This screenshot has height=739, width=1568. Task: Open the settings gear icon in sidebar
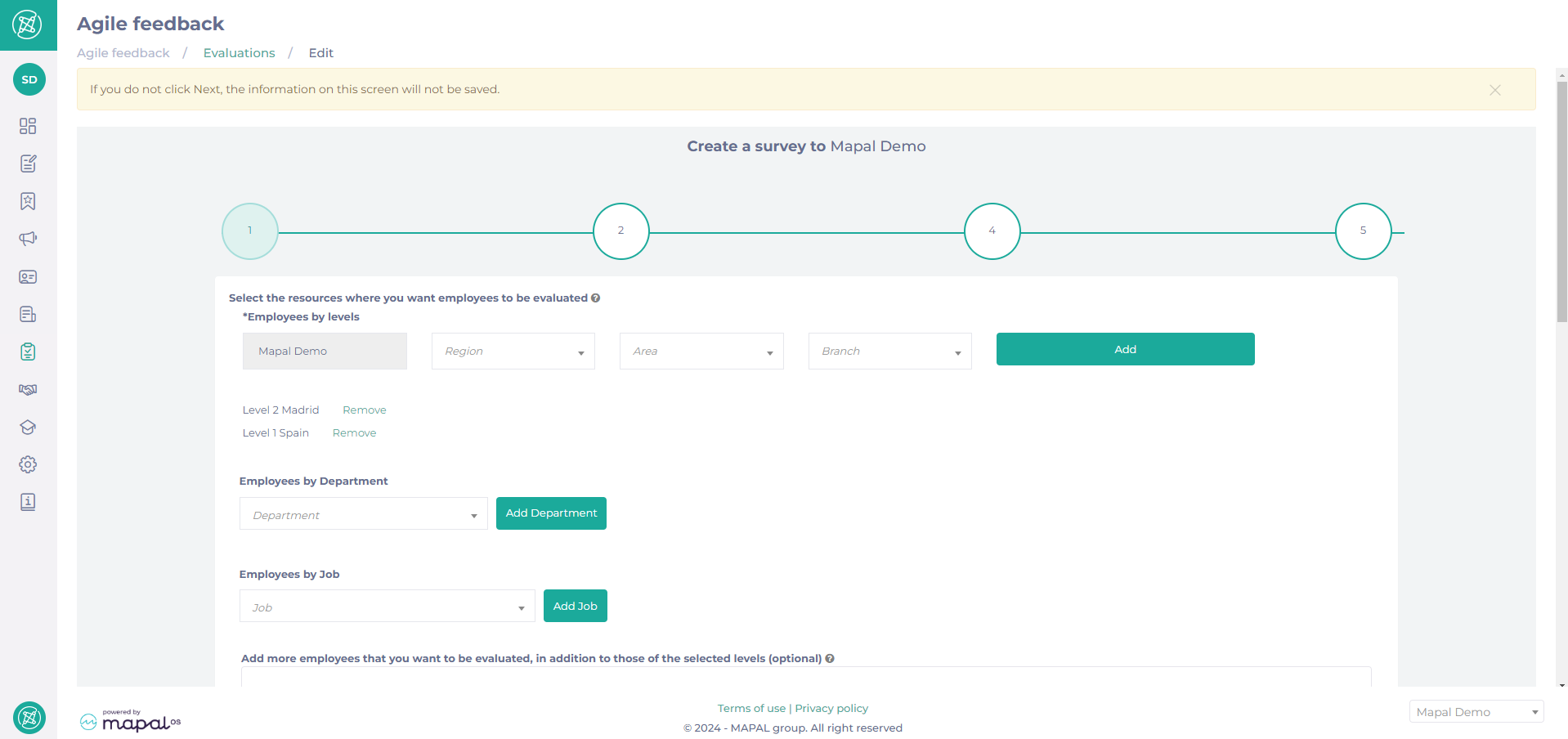pos(28,464)
